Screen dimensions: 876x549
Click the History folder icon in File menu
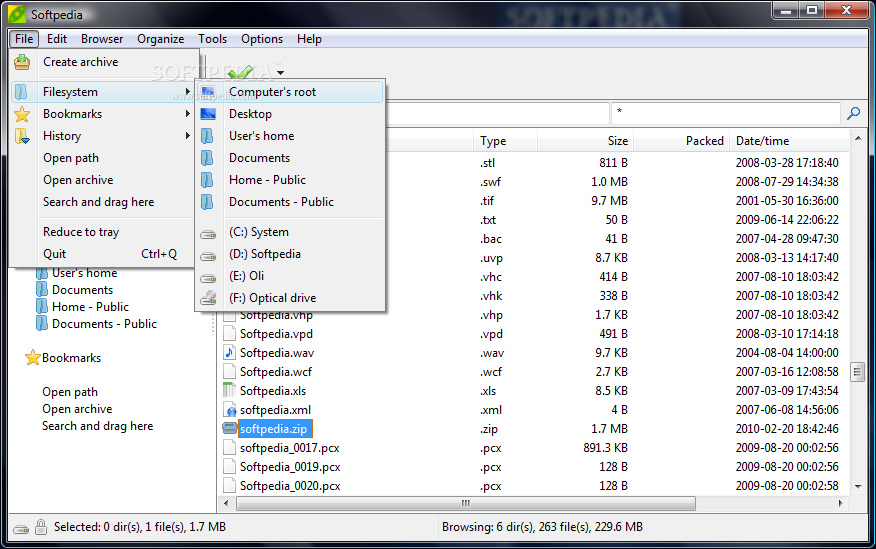point(22,136)
